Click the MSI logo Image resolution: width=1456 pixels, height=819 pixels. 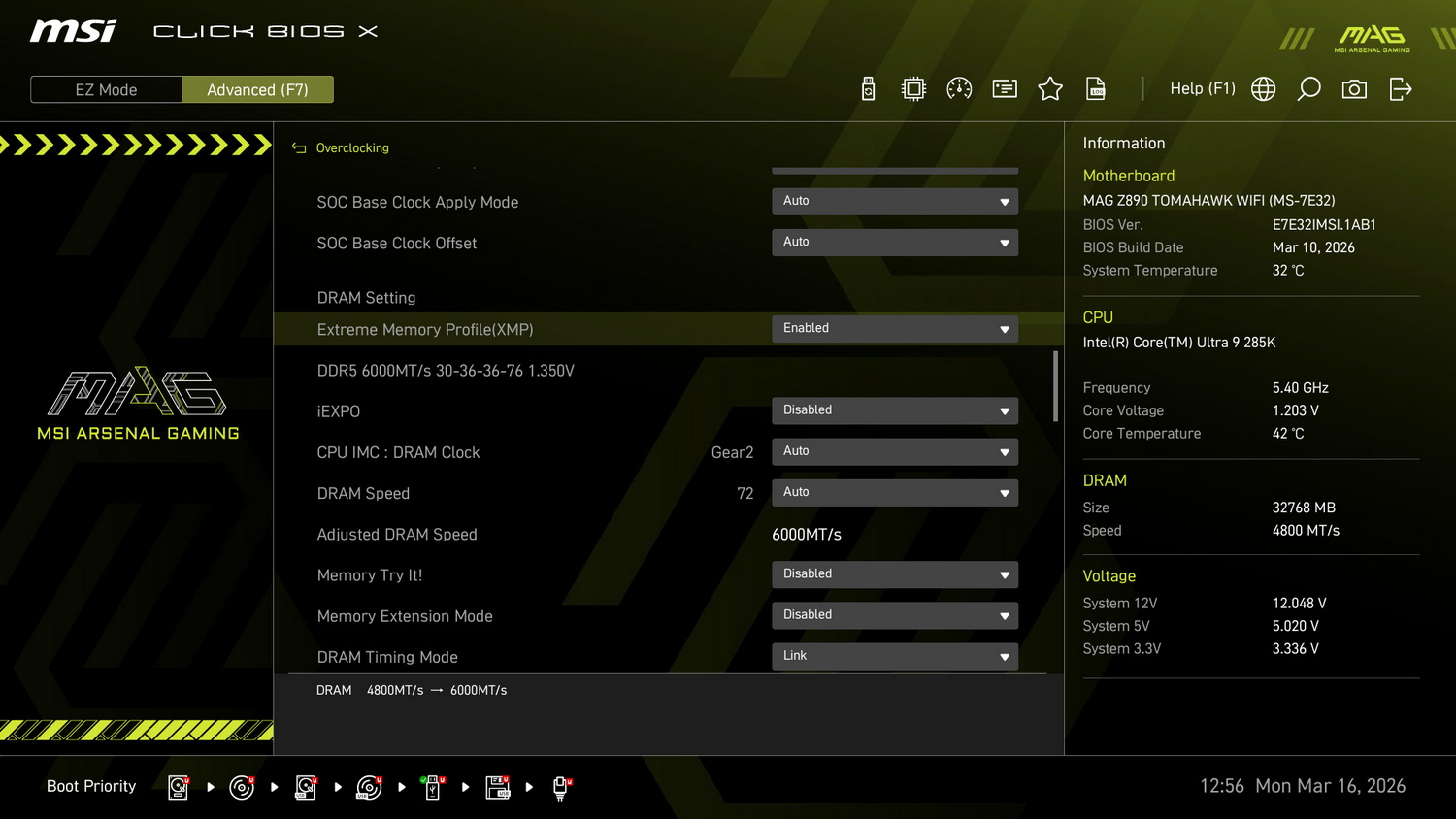[x=73, y=31]
